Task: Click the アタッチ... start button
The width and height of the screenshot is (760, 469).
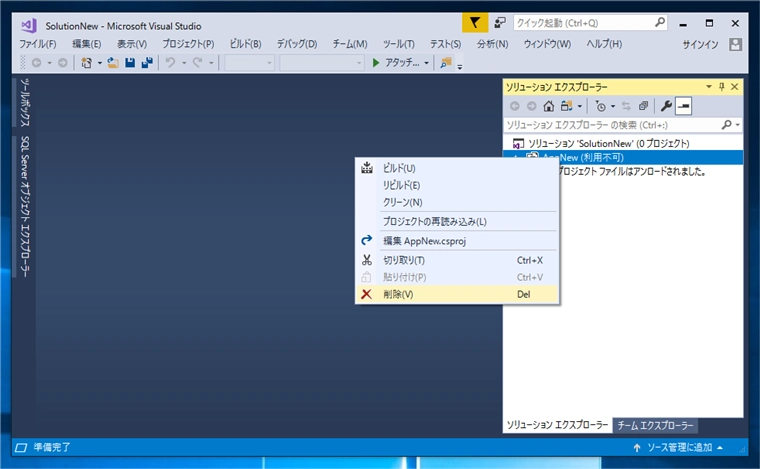Action: (396, 63)
